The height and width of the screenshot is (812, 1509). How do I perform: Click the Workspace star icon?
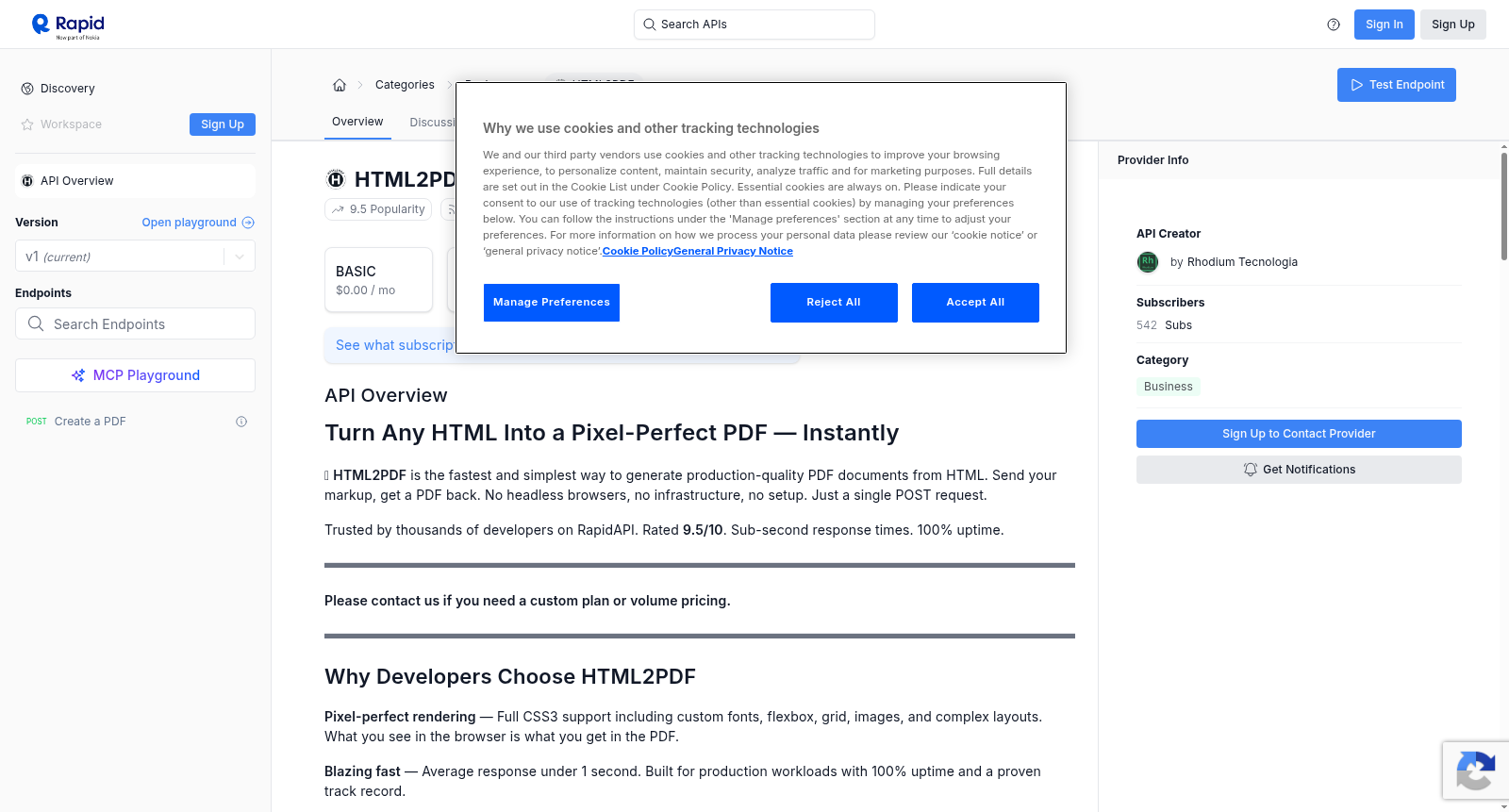[27, 124]
